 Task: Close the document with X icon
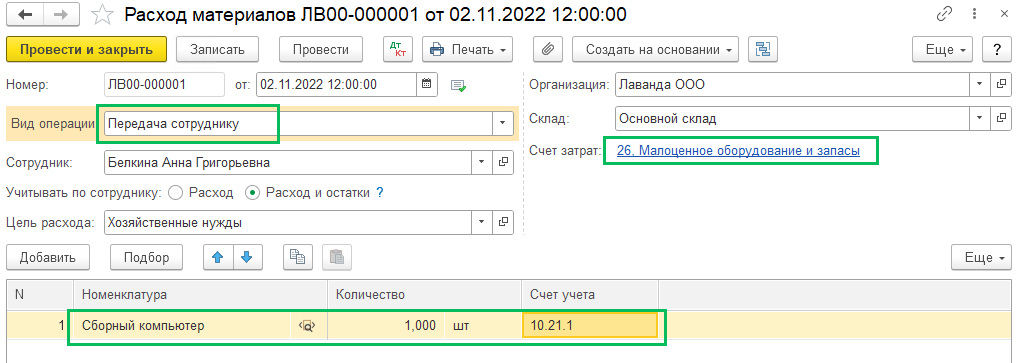click(x=1004, y=14)
